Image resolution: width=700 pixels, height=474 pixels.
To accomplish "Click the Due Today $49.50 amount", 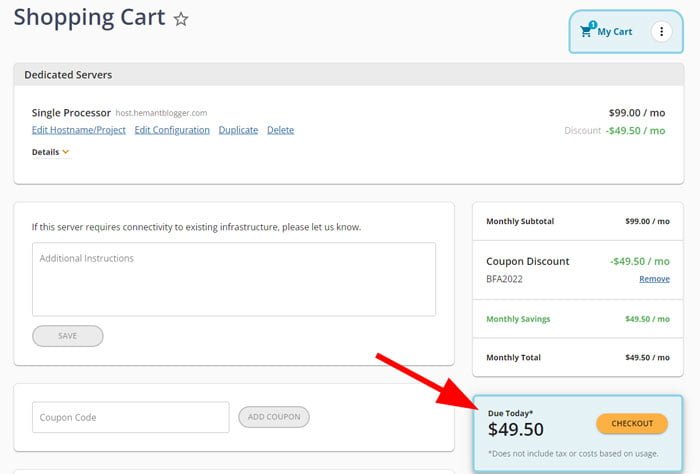I will point(516,429).
